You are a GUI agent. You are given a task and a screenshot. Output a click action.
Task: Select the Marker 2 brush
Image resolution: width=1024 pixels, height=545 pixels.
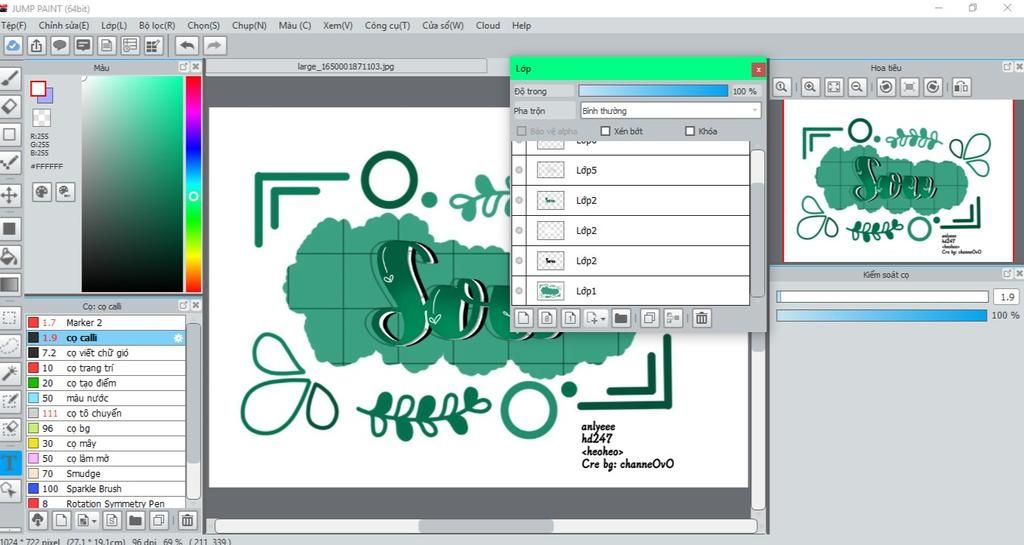tap(106, 322)
